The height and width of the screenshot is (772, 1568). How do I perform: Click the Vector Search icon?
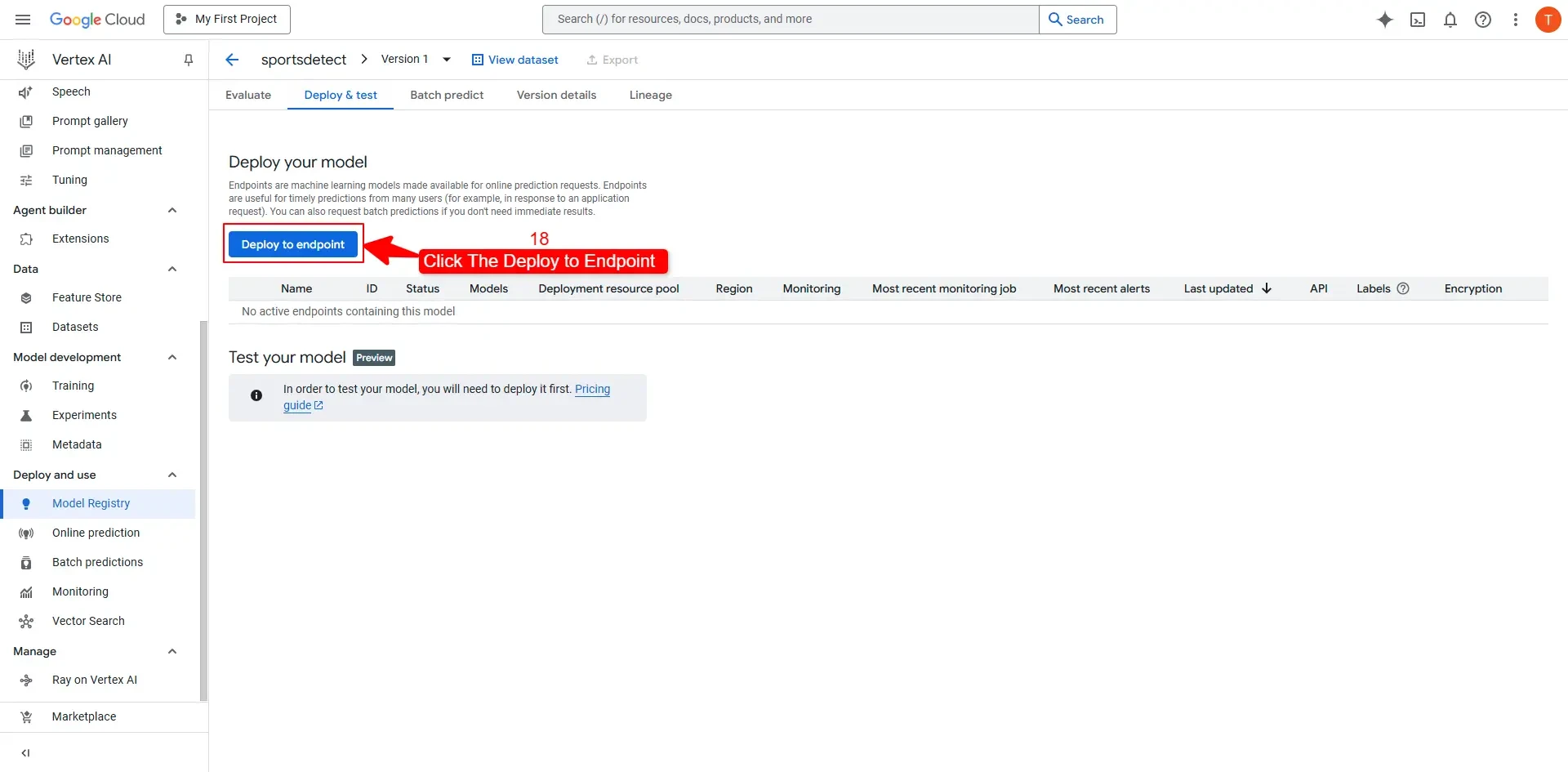click(26, 621)
